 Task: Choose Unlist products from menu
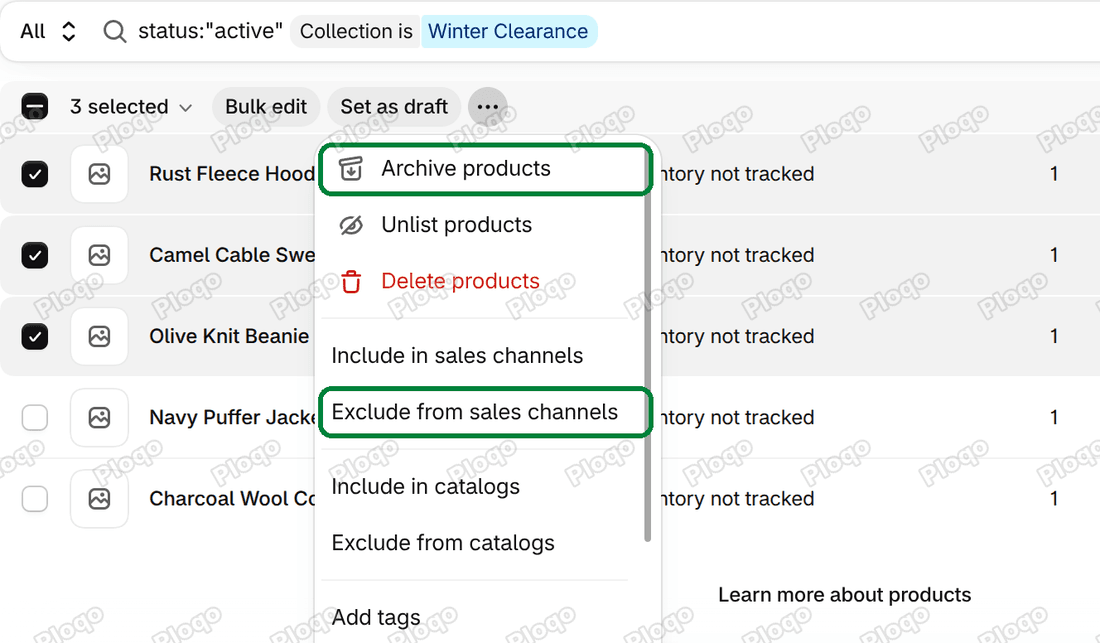pos(485,225)
